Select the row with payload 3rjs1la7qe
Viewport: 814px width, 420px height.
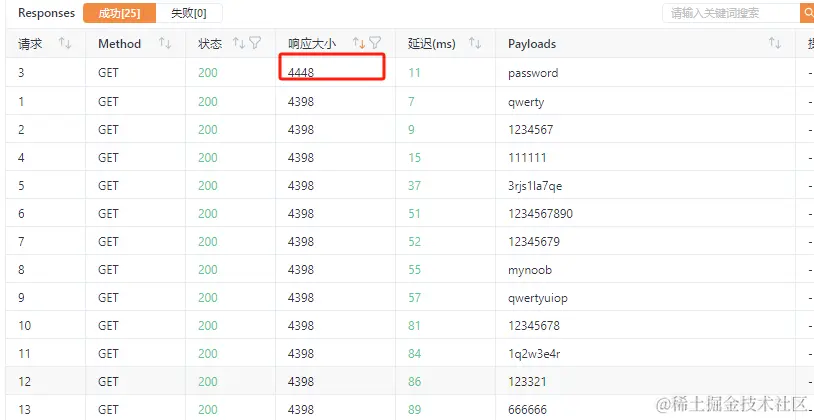click(x=410, y=185)
